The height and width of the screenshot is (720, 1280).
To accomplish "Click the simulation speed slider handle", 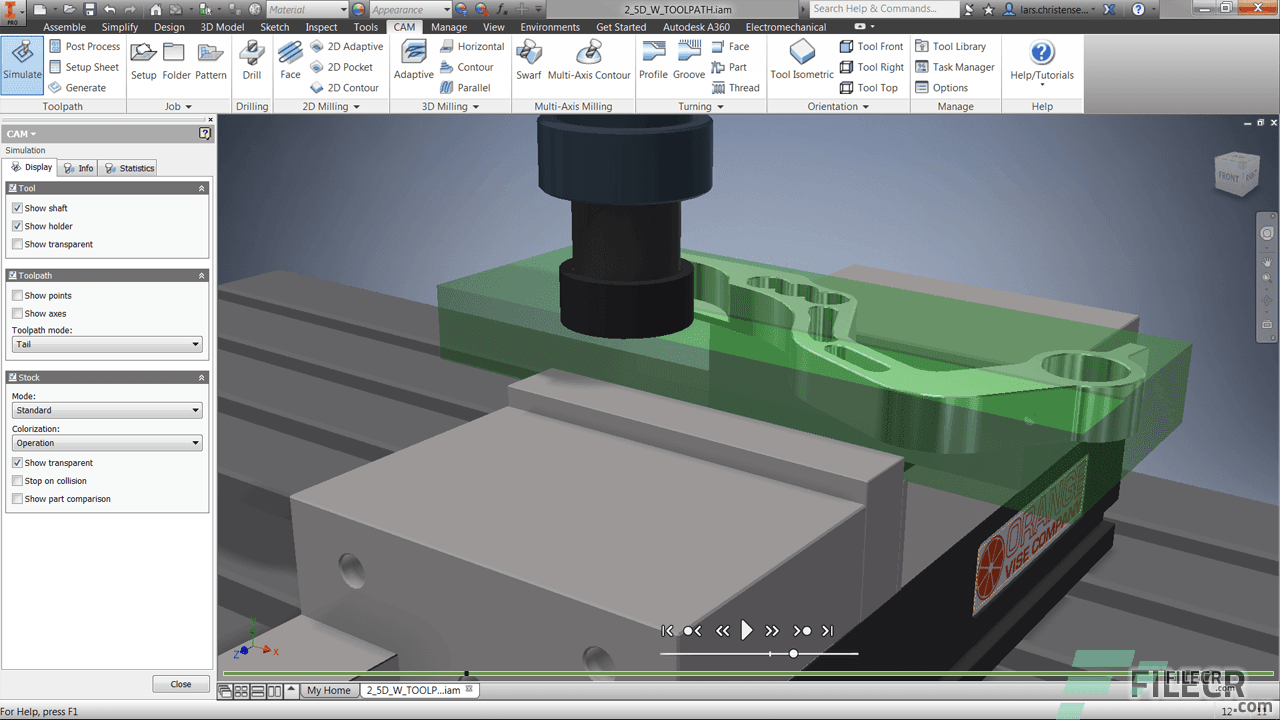I will tap(793, 654).
